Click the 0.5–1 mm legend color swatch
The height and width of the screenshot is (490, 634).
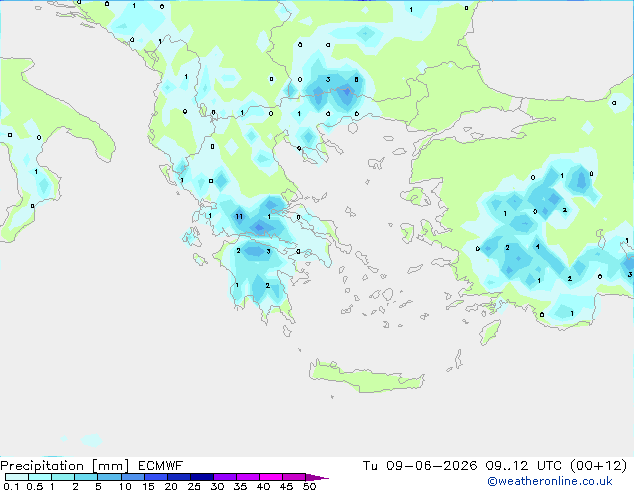[x=40, y=477]
